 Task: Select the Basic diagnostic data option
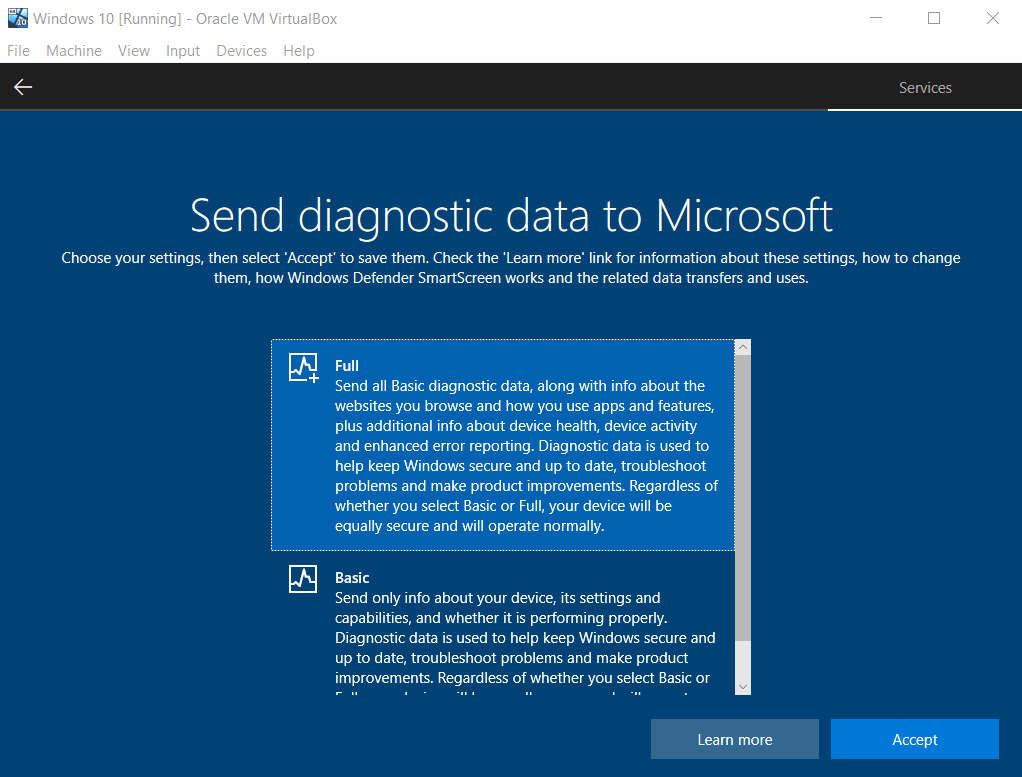coord(503,624)
